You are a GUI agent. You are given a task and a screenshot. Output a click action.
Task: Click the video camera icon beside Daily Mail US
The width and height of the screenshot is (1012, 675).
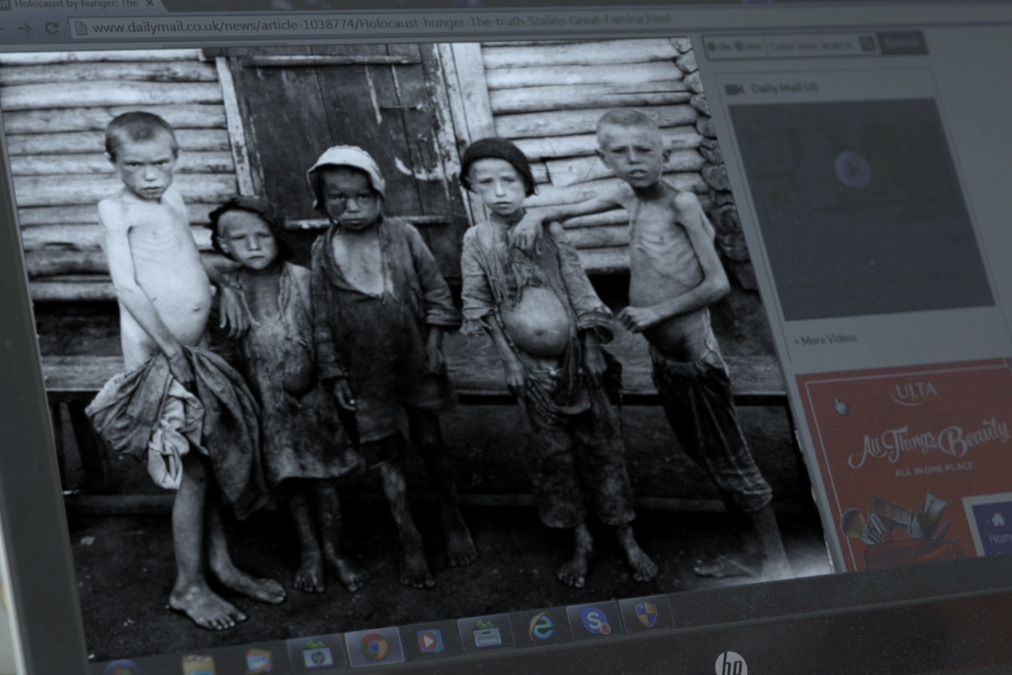pos(734,89)
